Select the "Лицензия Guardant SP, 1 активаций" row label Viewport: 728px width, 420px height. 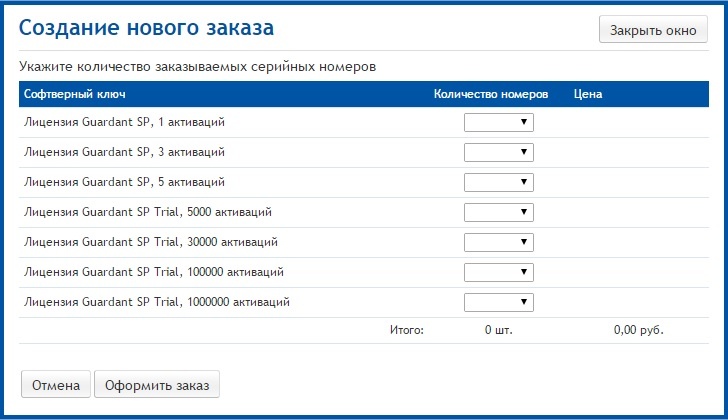124,122
